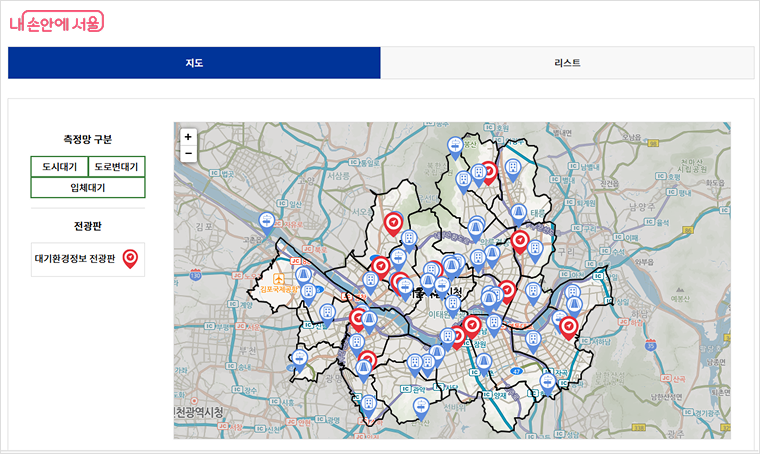Screen dimensions: 760x454
Task: Click the 내 손안에 서울 logo
Action: 57,24
